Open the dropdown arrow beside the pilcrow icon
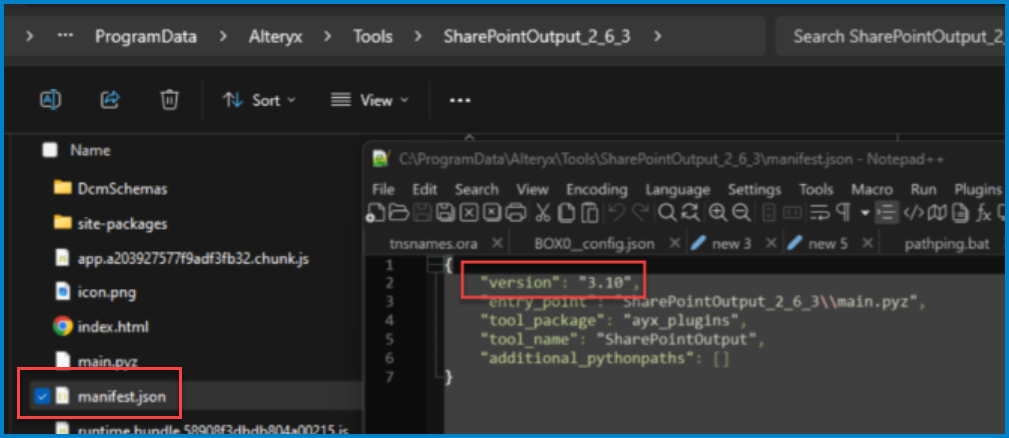Viewport: 1009px width, 438px height. click(x=865, y=213)
